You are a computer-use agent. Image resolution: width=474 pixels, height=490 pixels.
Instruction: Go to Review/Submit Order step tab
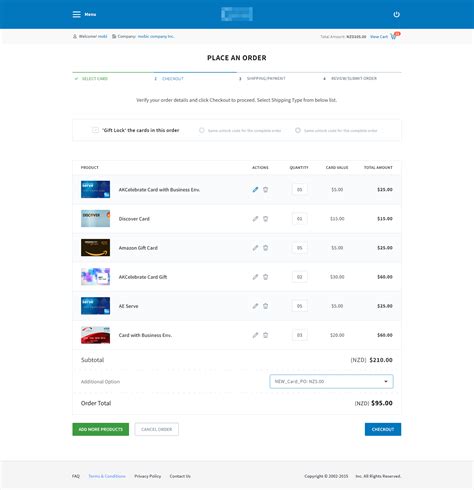[354, 78]
